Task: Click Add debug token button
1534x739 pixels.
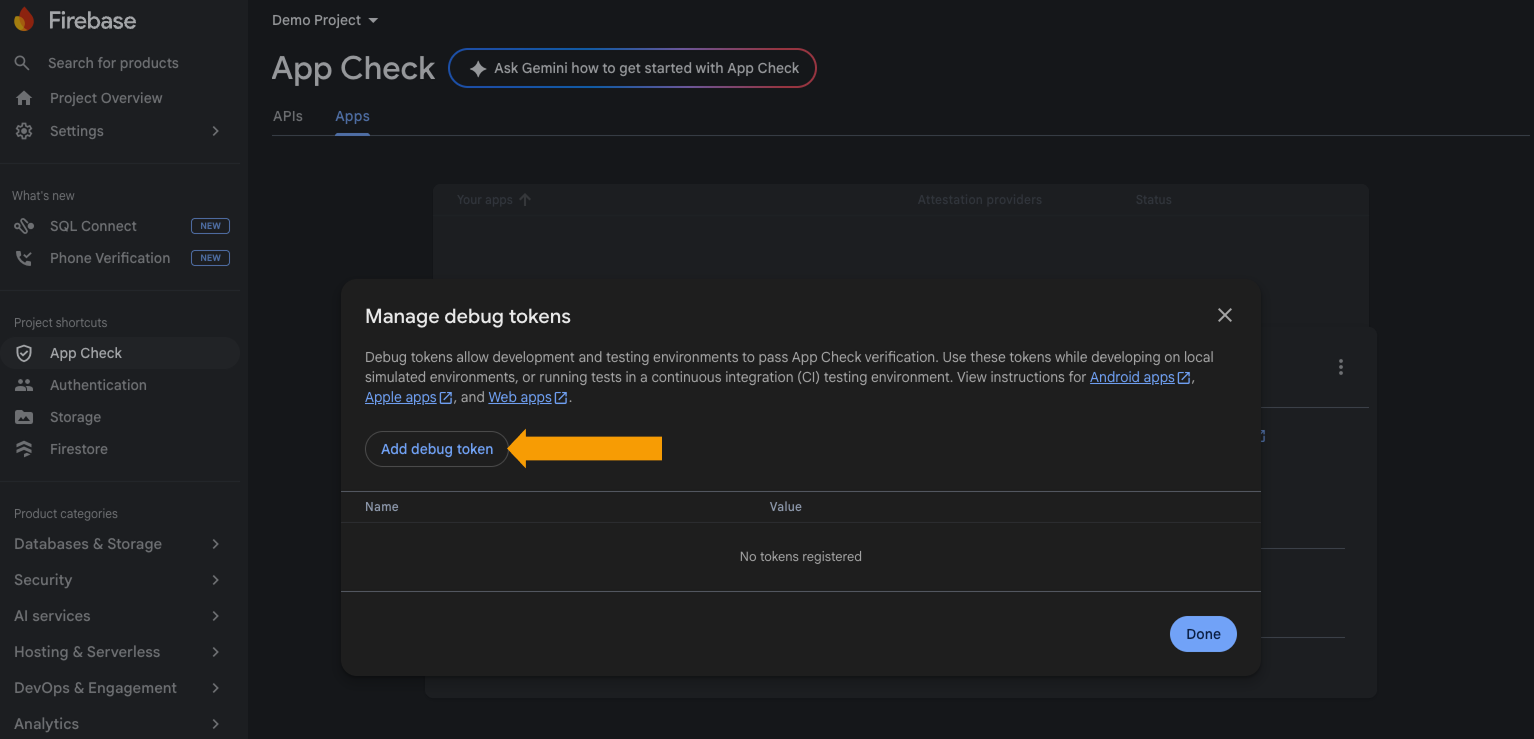Action: coord(437,449)
